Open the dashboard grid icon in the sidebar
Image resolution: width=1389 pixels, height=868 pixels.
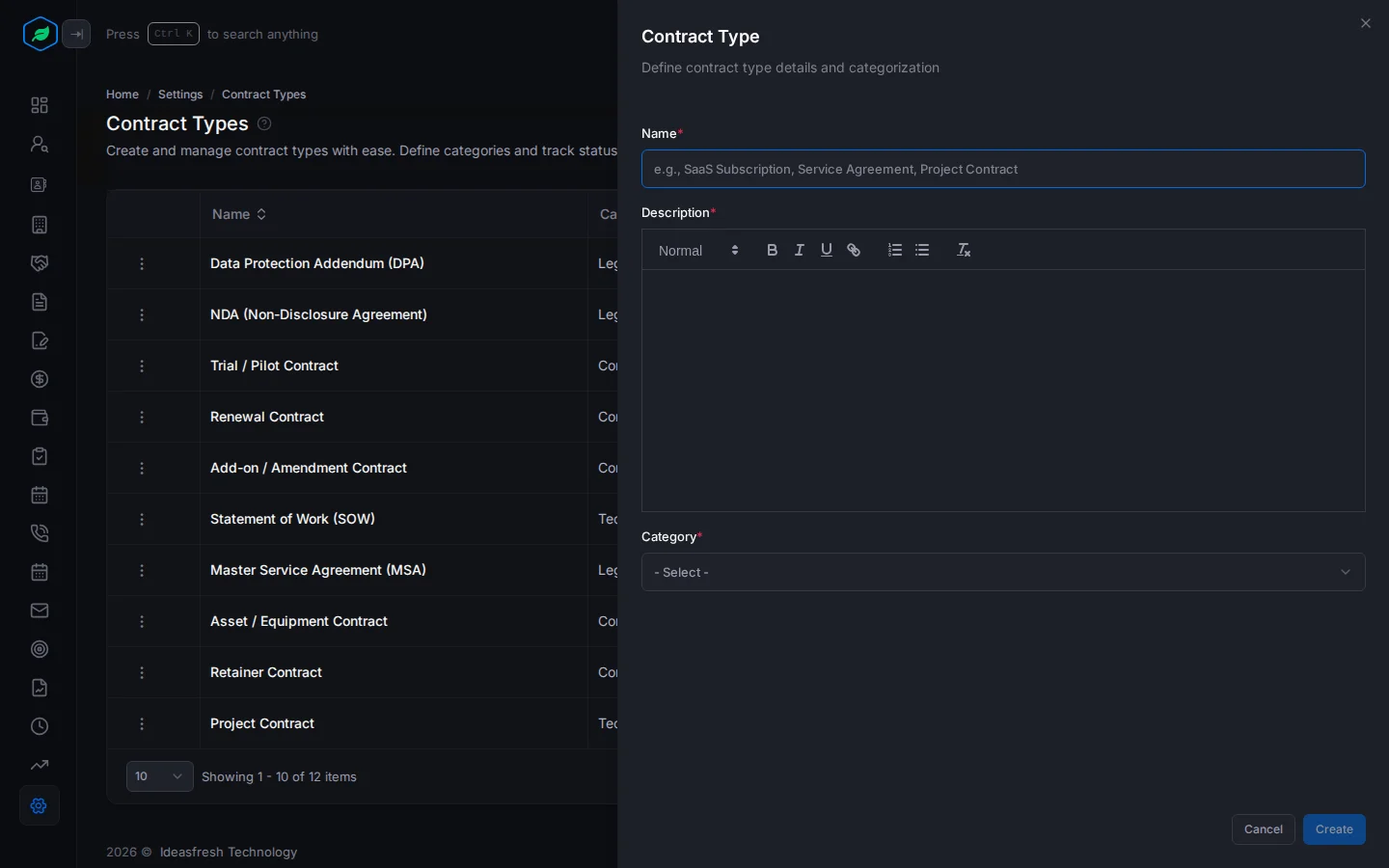40,105
